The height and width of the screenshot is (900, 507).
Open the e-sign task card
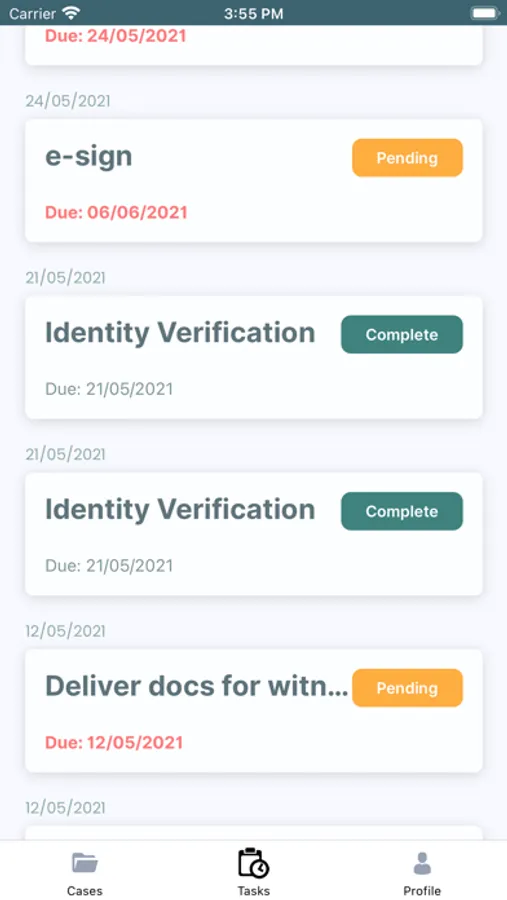coord(254,180)
